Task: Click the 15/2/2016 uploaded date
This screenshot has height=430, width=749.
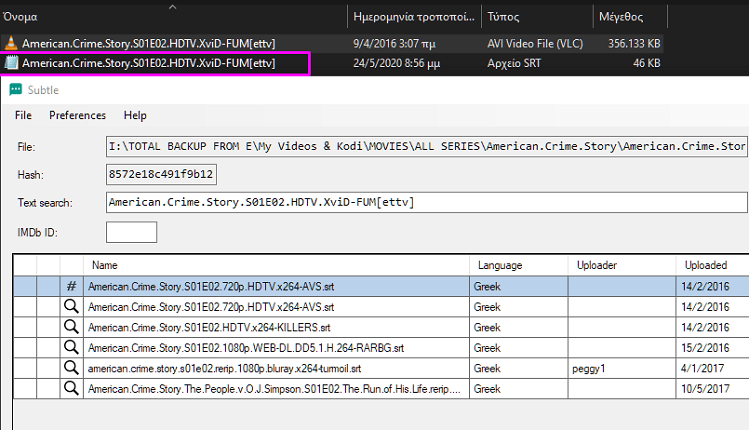Action: pos(705,348)
